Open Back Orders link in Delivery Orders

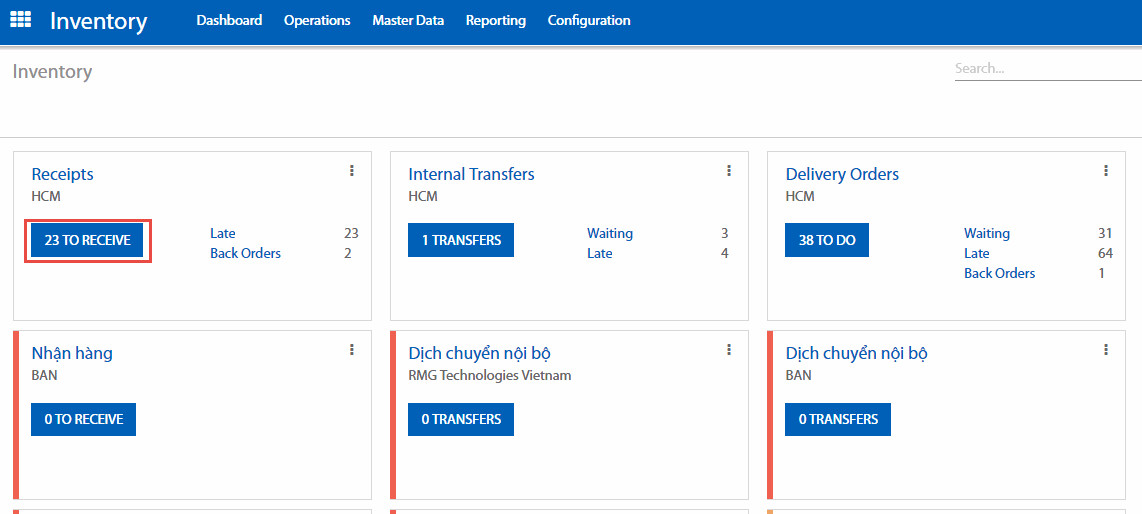999,273
